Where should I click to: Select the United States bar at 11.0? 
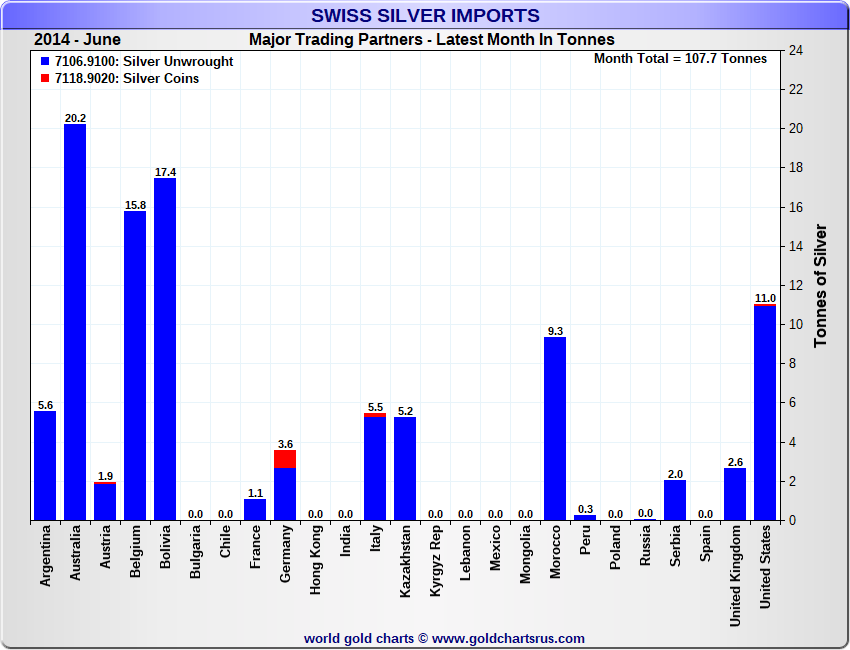tap(765, 413)
